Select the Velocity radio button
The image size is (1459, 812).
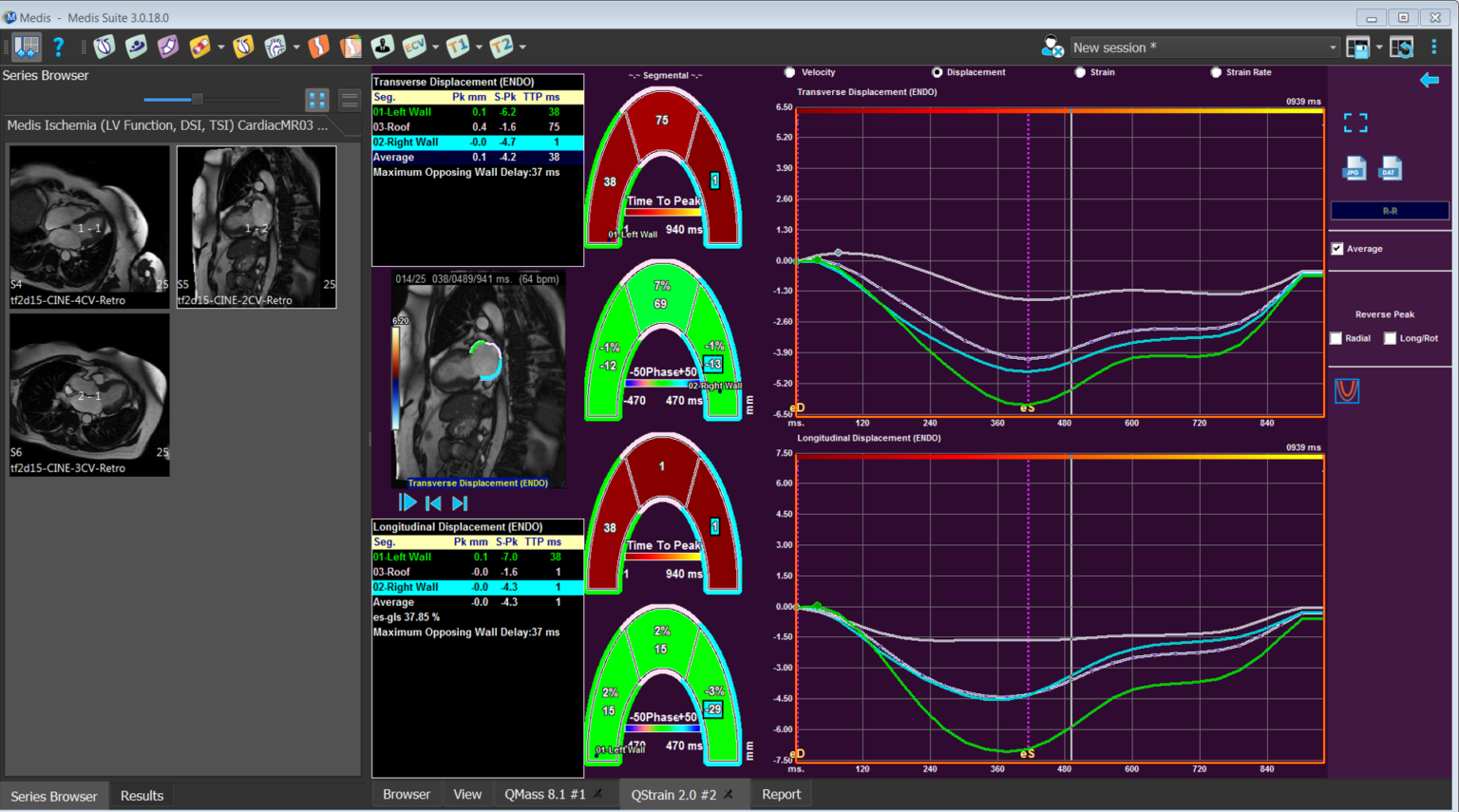click(x=789, y=72)
